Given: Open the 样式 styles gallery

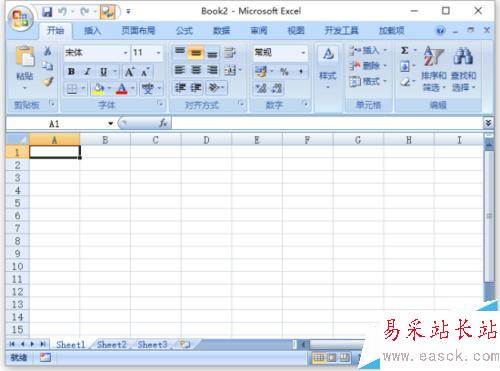Looking at the screenshot, I should [x=328, y=67].
